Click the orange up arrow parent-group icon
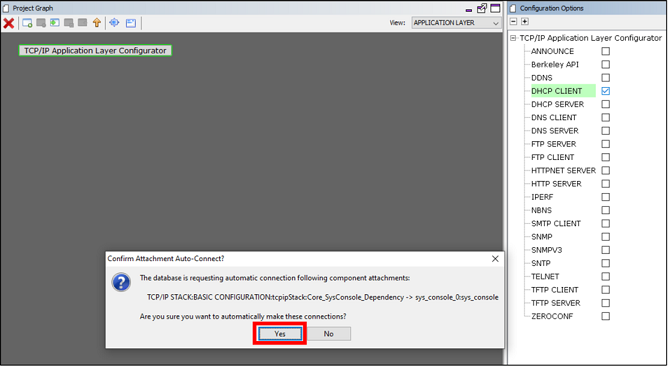Screen dimensions: 668x367 tap(97, 23)
